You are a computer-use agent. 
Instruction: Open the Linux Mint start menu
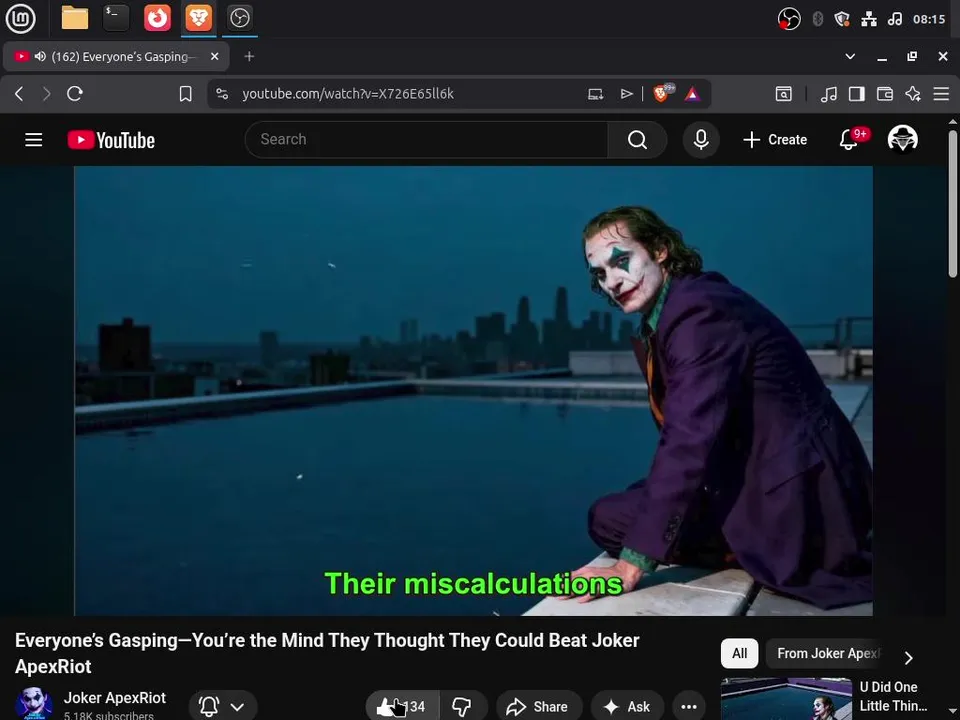click(x=20, y=18)
